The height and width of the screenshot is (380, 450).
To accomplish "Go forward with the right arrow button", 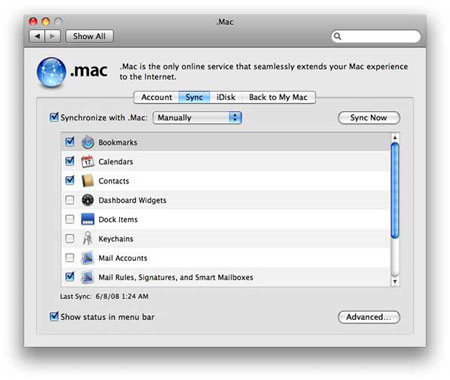I will 52,36.
